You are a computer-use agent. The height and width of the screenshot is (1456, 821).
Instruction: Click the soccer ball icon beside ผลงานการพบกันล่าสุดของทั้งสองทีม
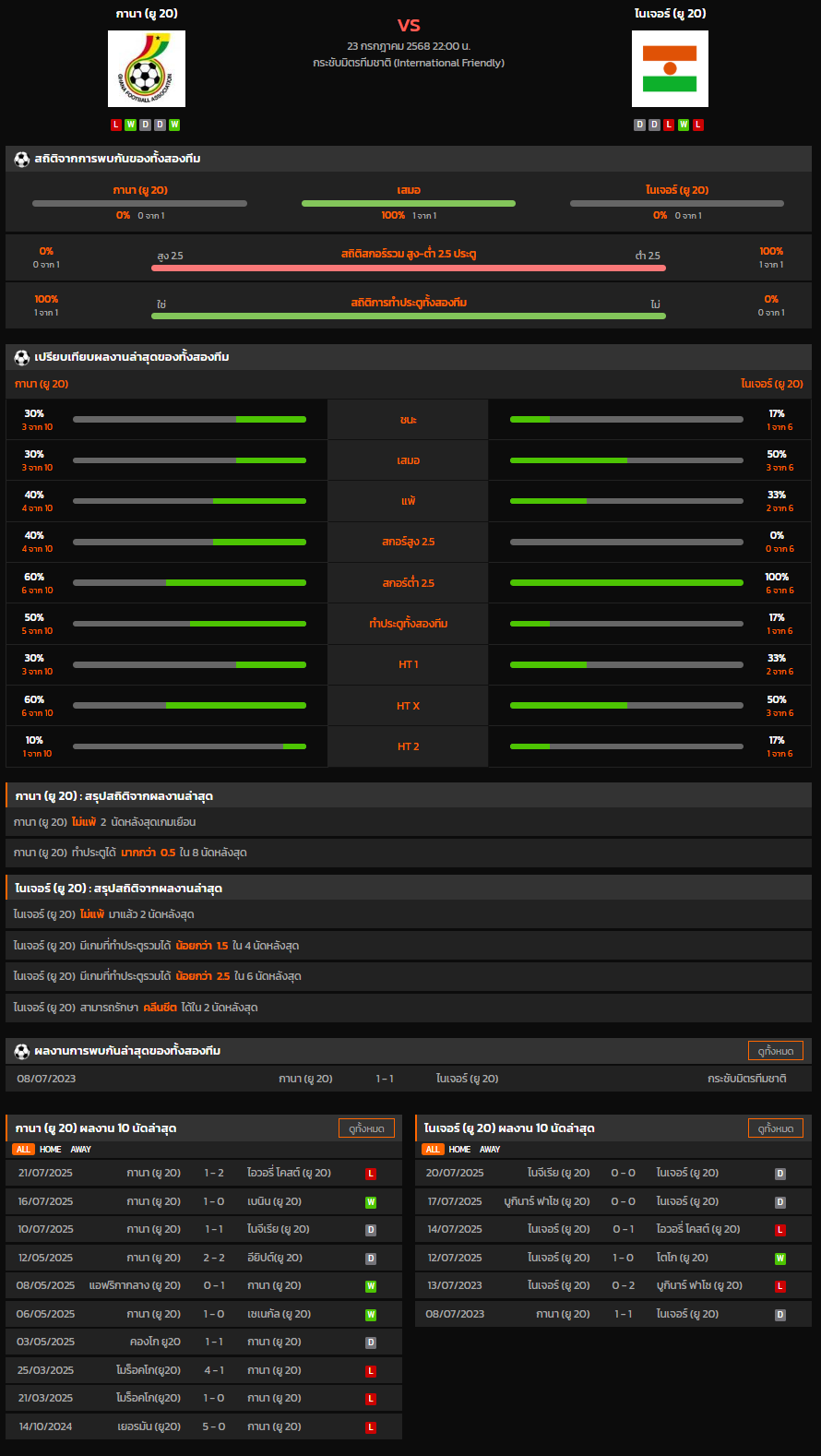(x=22, y=1051)
